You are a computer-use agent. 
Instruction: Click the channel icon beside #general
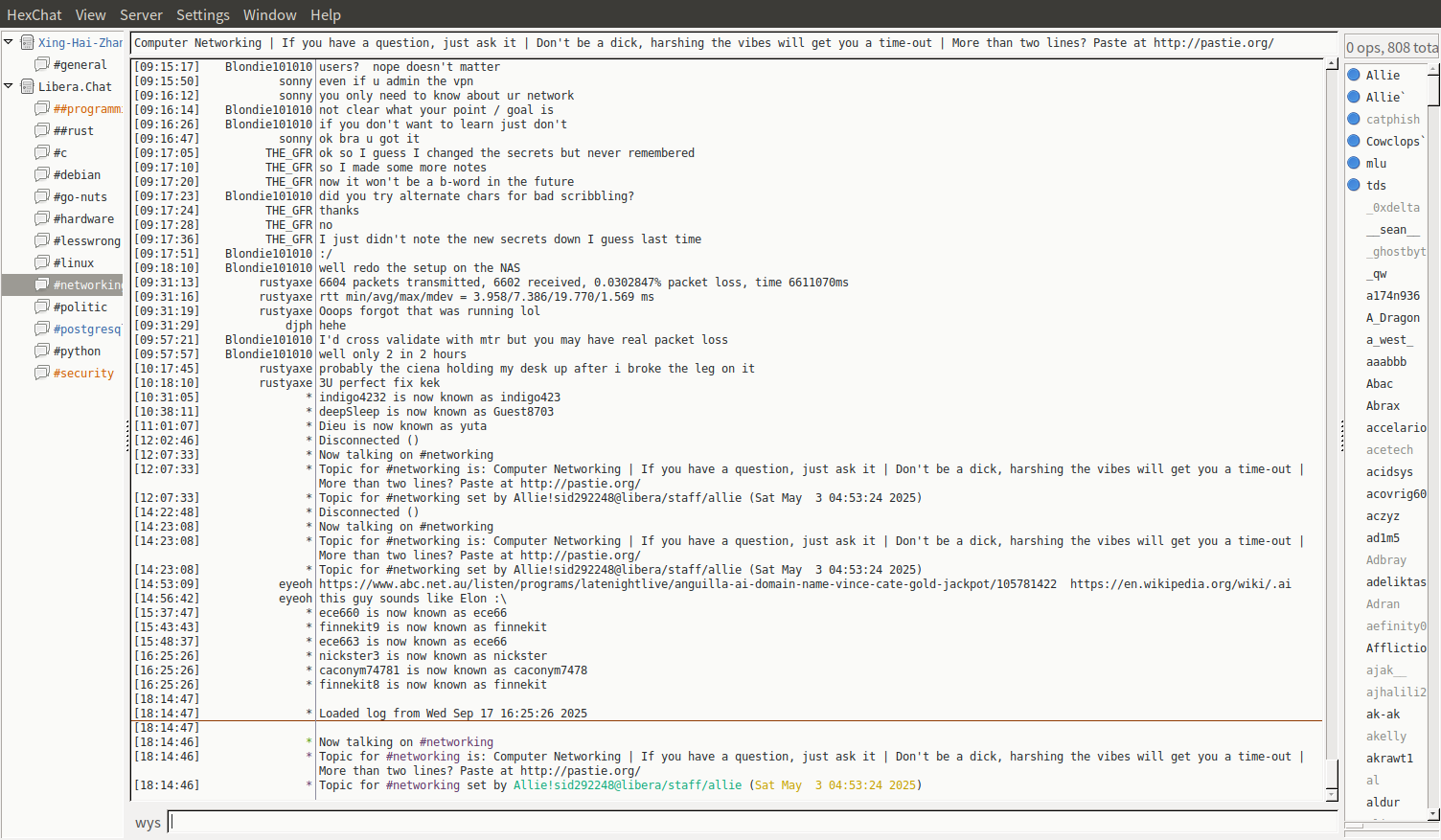pyautogui.click(x=42, y=64)
